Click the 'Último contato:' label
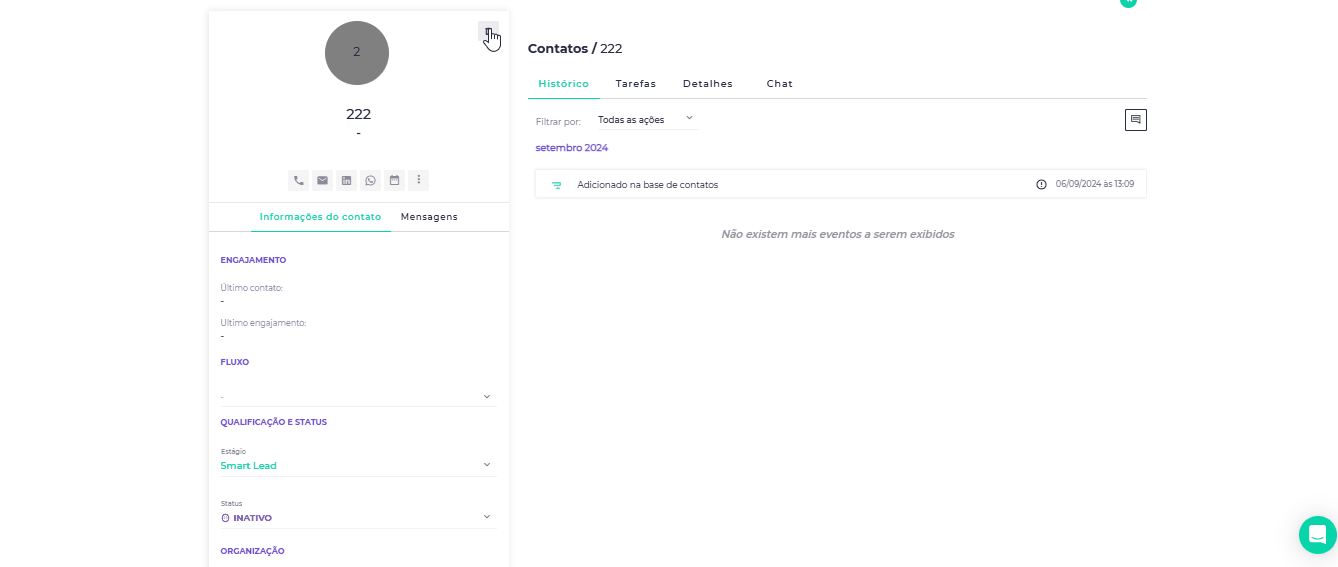The image size is (1338, 567). [252, 288]
